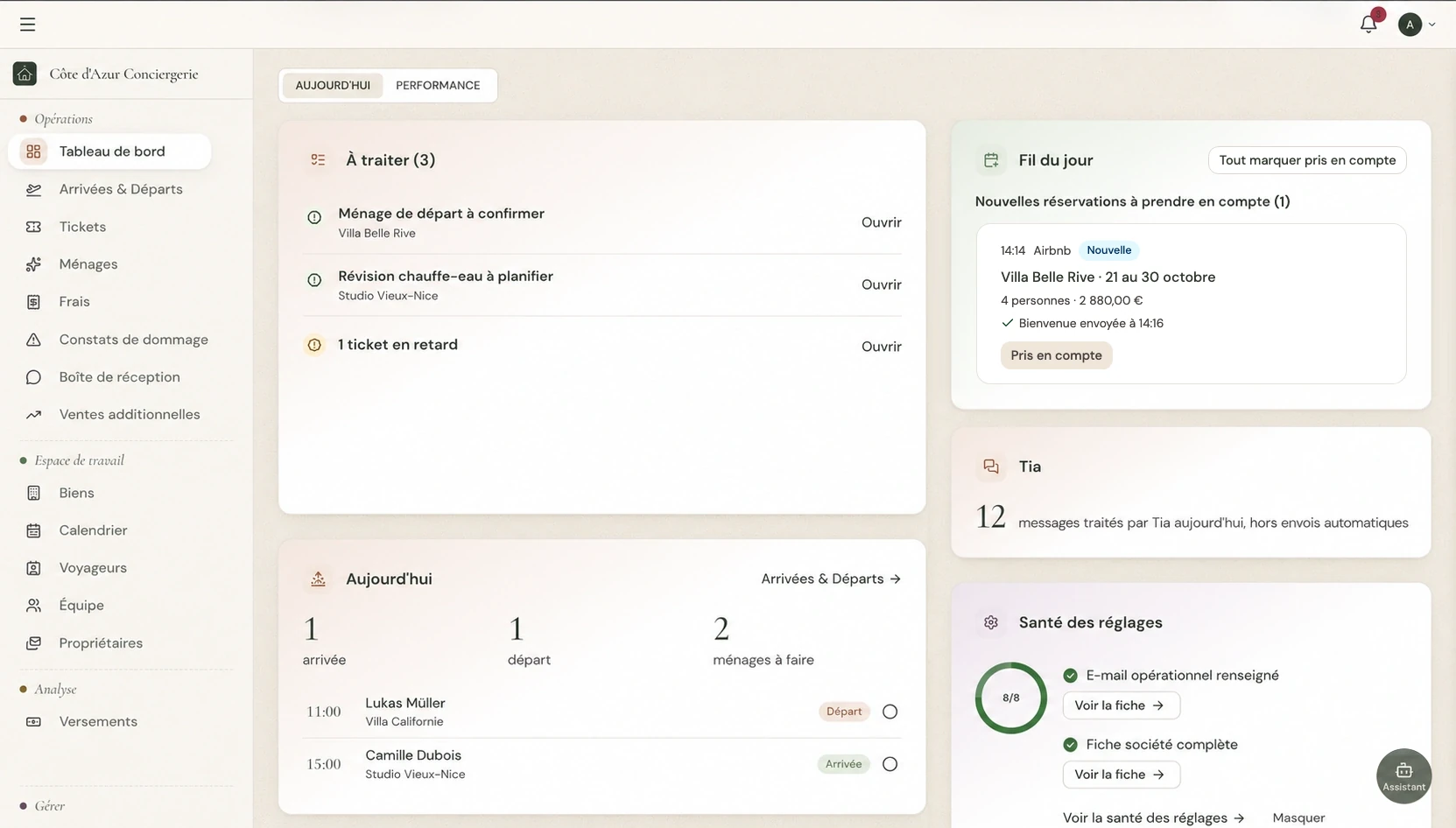Click the Boîte de réception chat icon
Screen dimensions: 1456x828
pyautogui.click(x=33, y=377)
